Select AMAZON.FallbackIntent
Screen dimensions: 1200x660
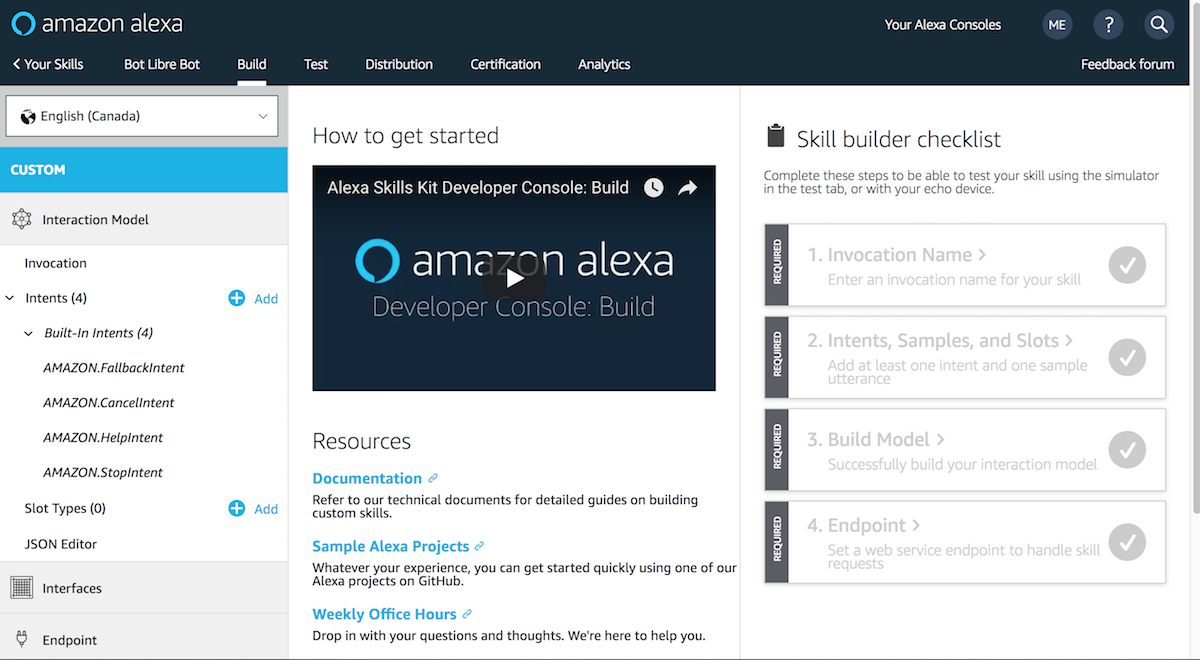114,368
